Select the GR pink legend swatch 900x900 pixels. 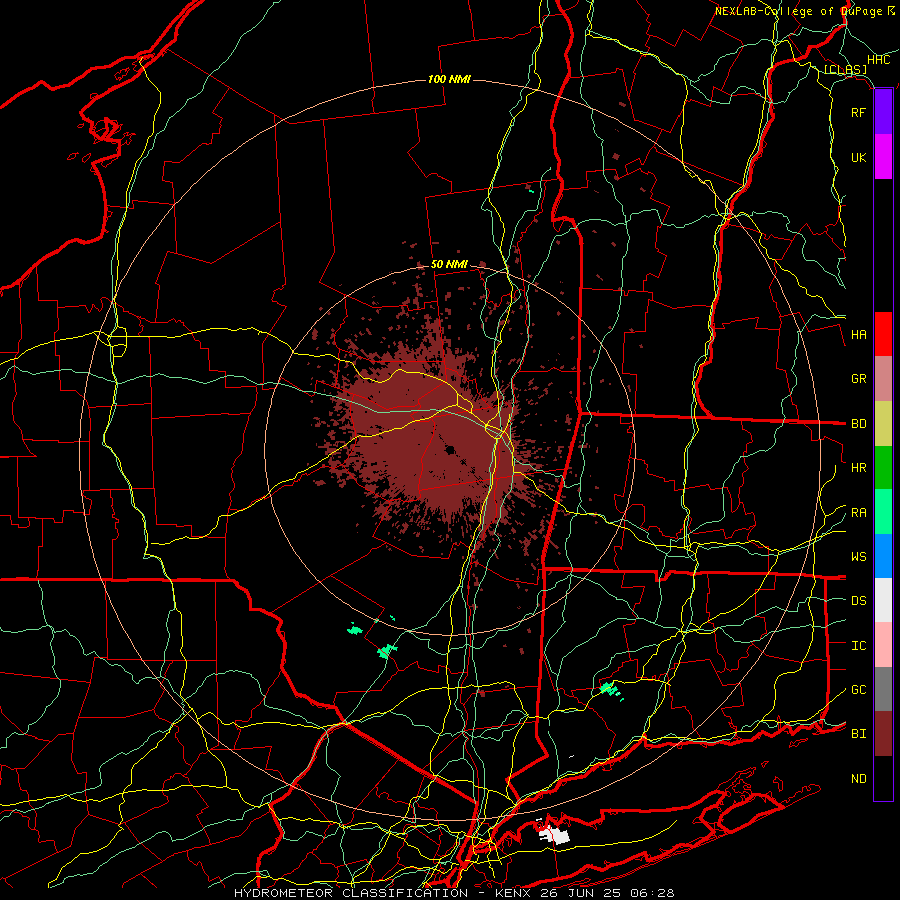click(883, 379)
